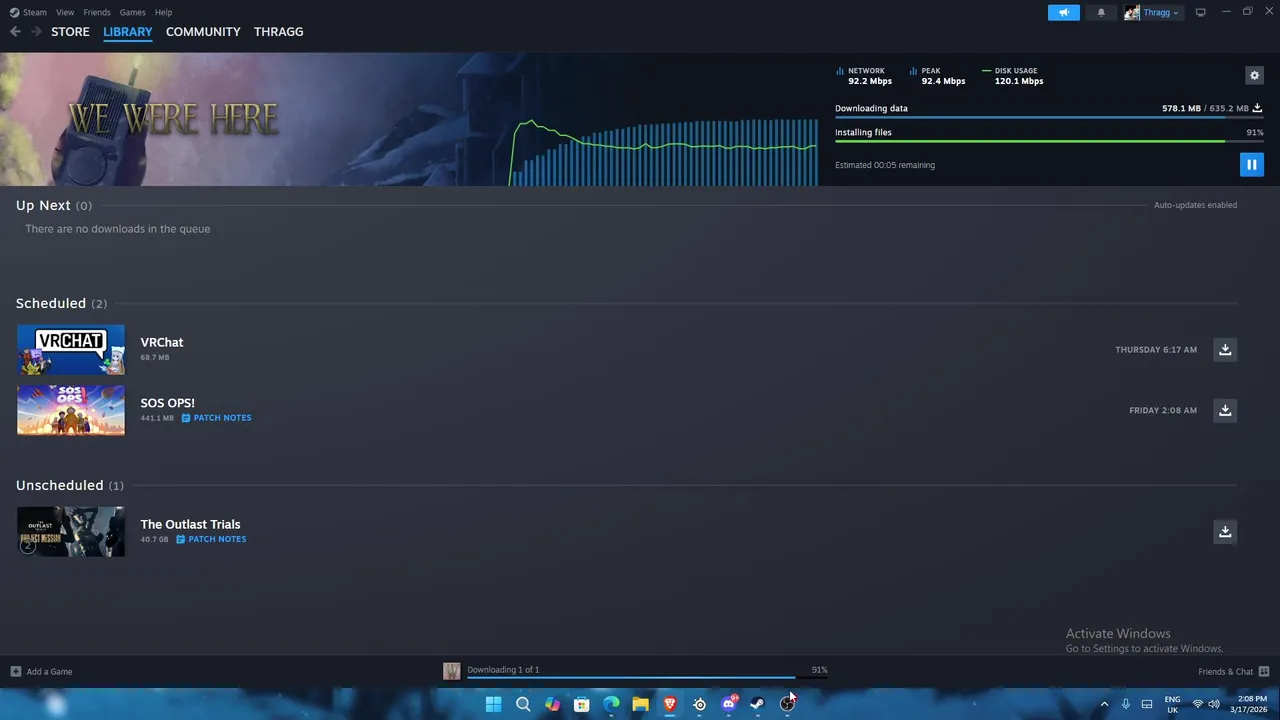Click the Downloading data progress bar

click(1049, 117)
